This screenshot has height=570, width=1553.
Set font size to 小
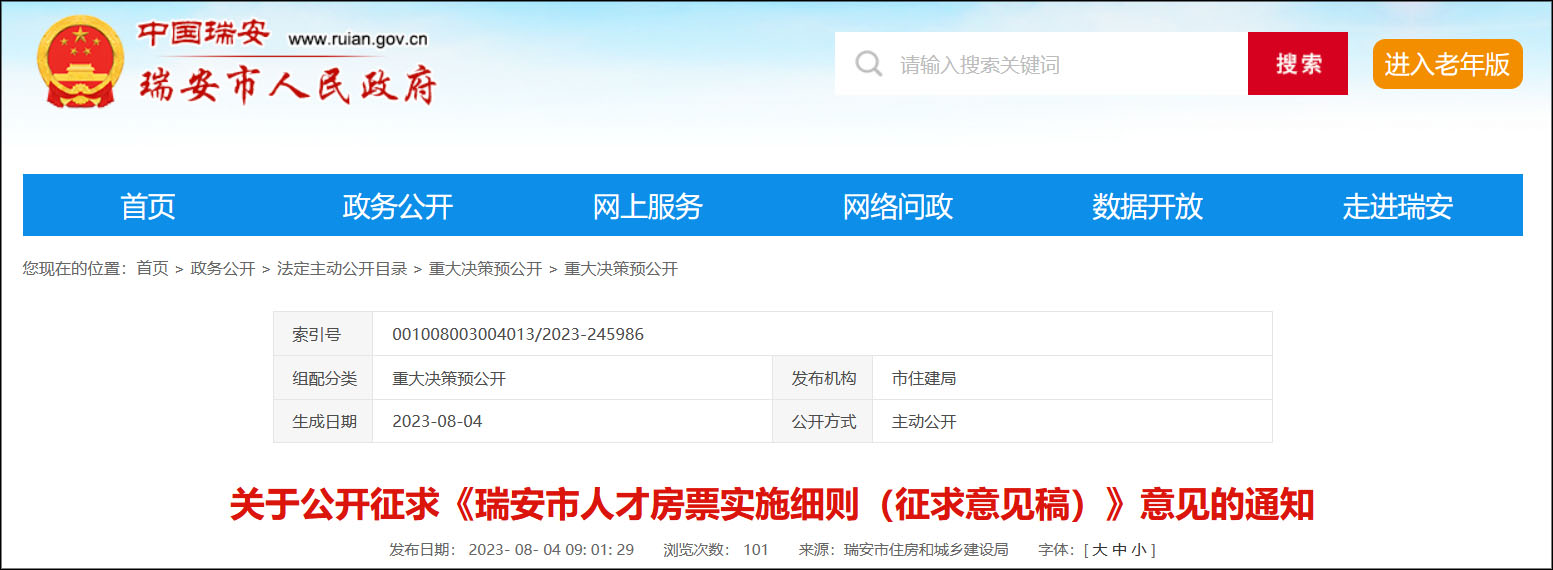[x=1138, y=550]
